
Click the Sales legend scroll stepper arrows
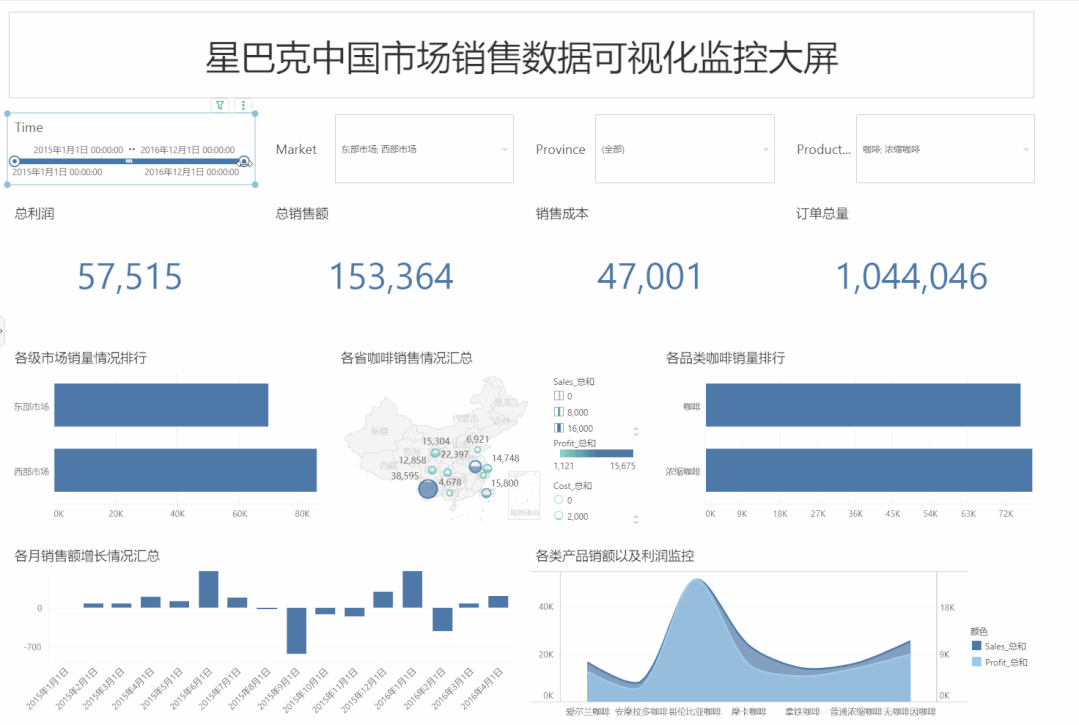tap(637, 432)
